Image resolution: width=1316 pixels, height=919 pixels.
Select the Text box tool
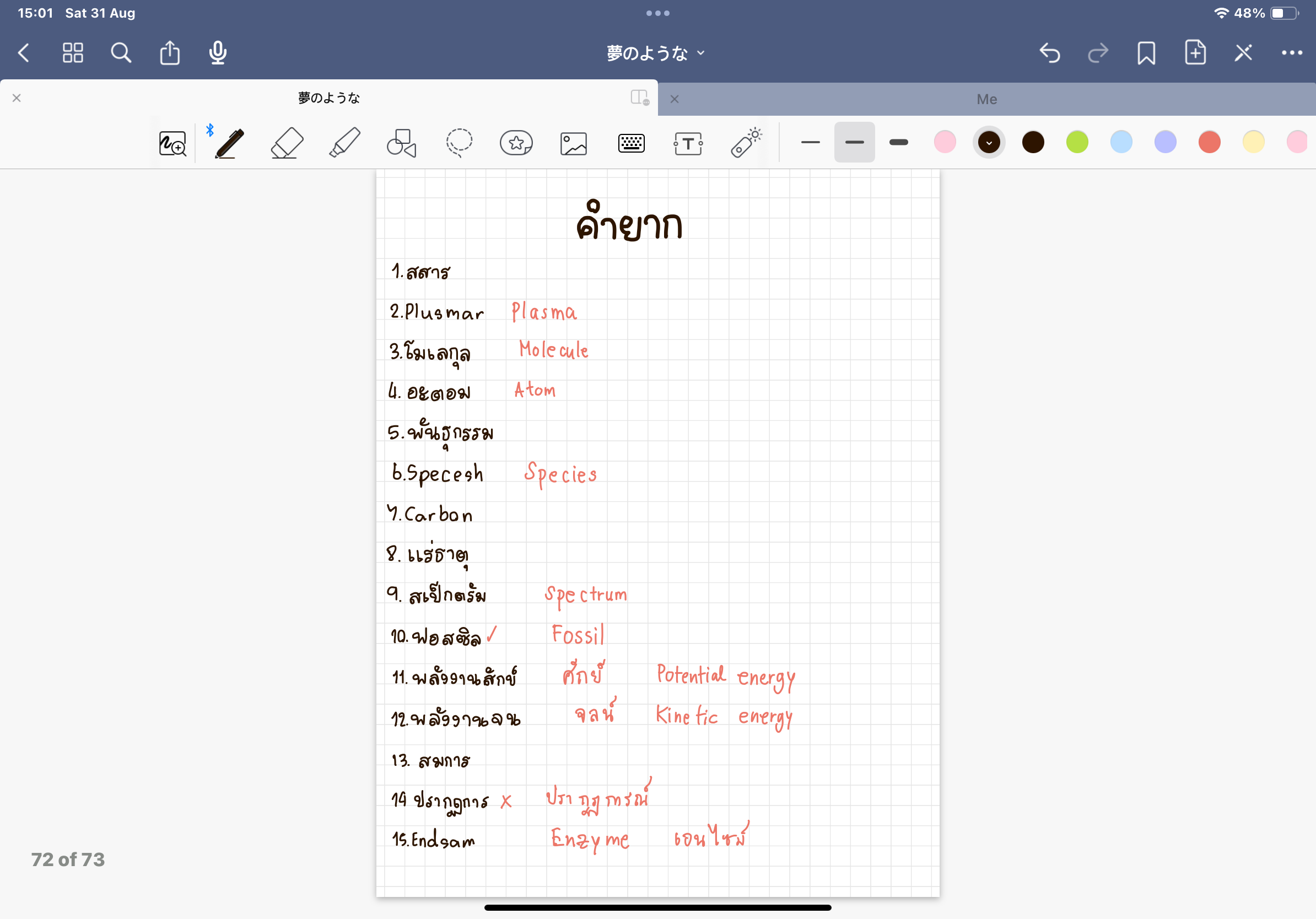[x=688, y=143]
